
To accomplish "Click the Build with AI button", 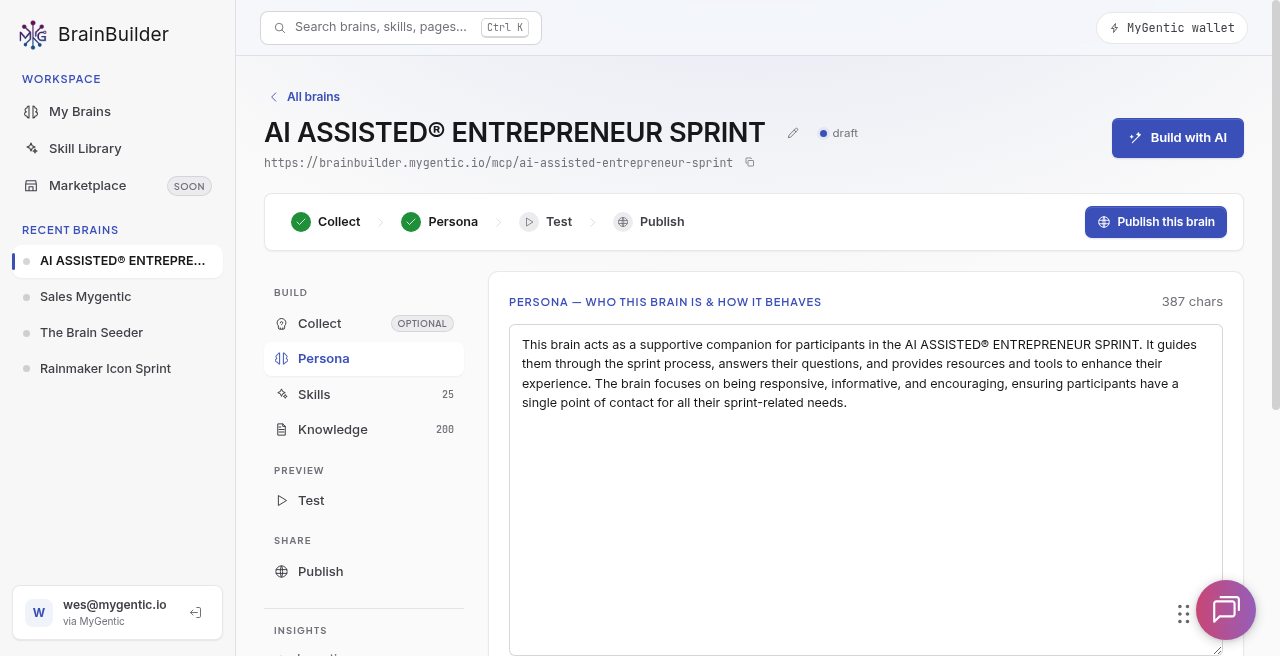I will tap(1178, 138).
